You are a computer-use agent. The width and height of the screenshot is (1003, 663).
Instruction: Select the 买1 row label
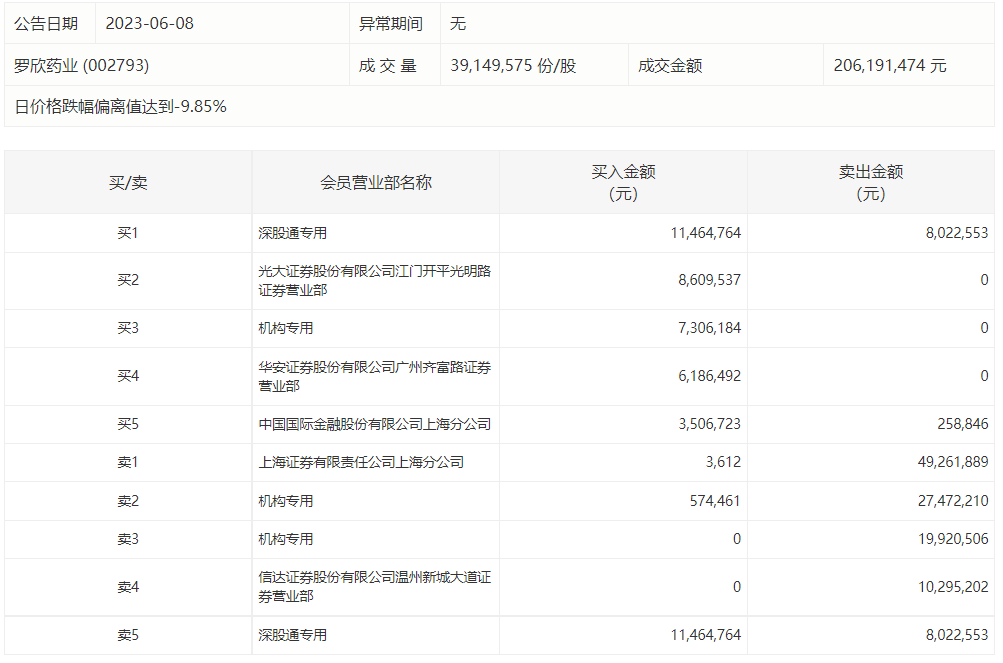pos(128,233)
